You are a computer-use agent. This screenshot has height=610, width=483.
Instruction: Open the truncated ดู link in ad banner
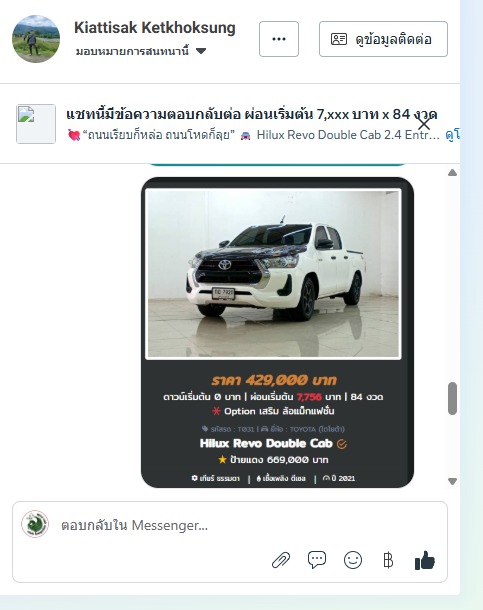pyautogui.click(x=452, y=135)
